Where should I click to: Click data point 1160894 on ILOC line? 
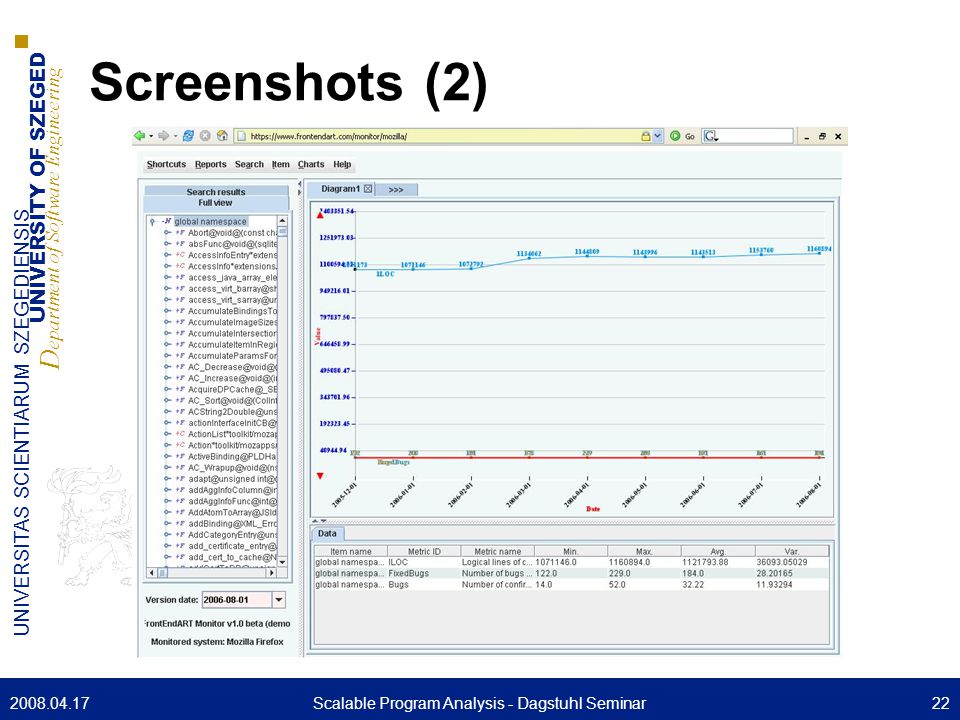[x=819, y=253]
